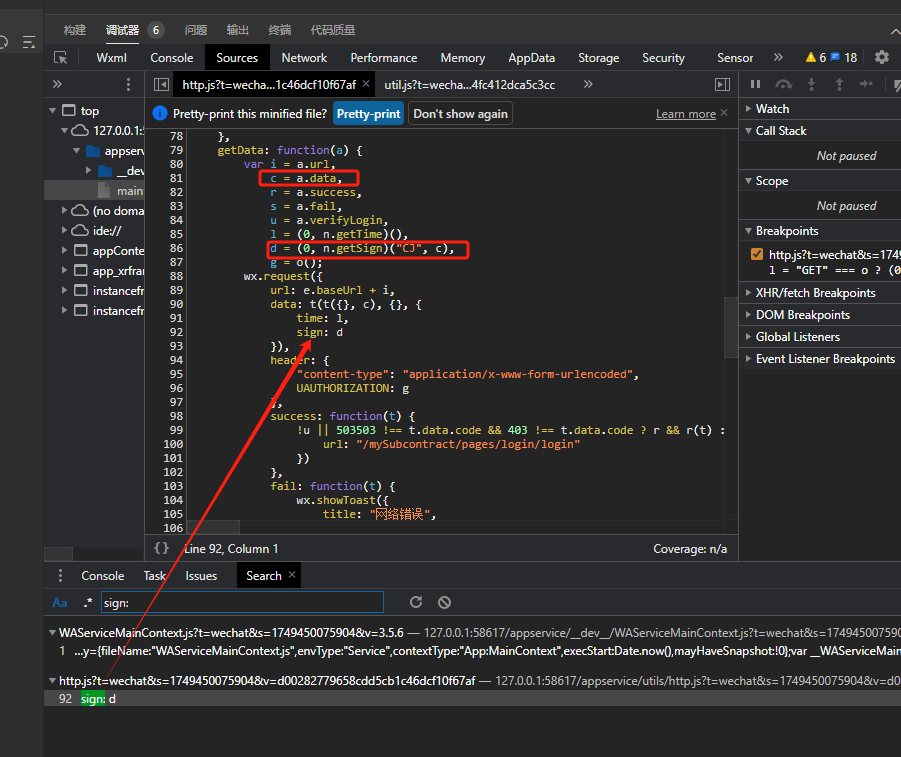The width and height of the screenshot is (901, 757).
Task: Dismiss the pretty-print info bar
Action: click(724, 113)
